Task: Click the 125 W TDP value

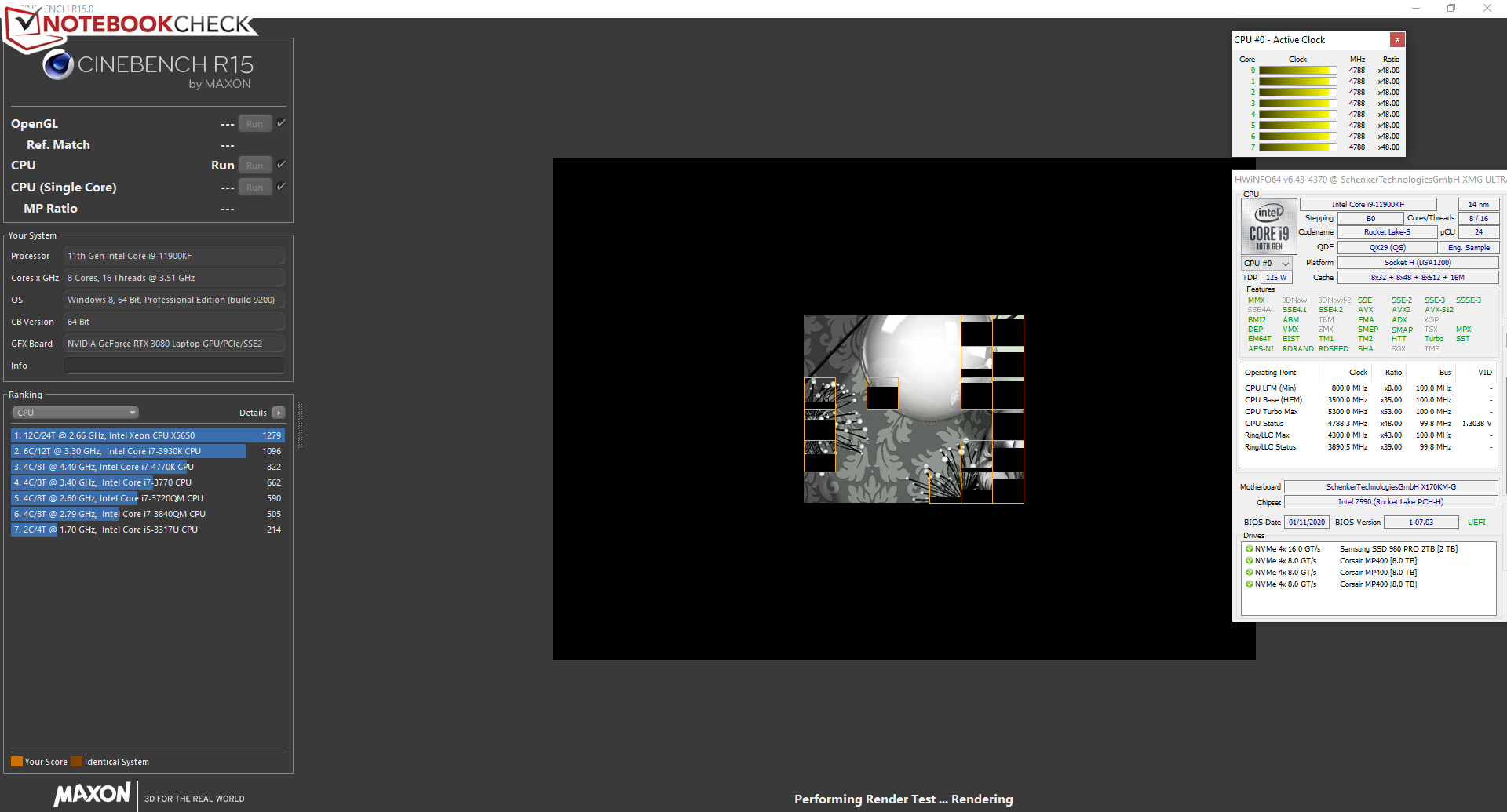Action: (1276, 278)
